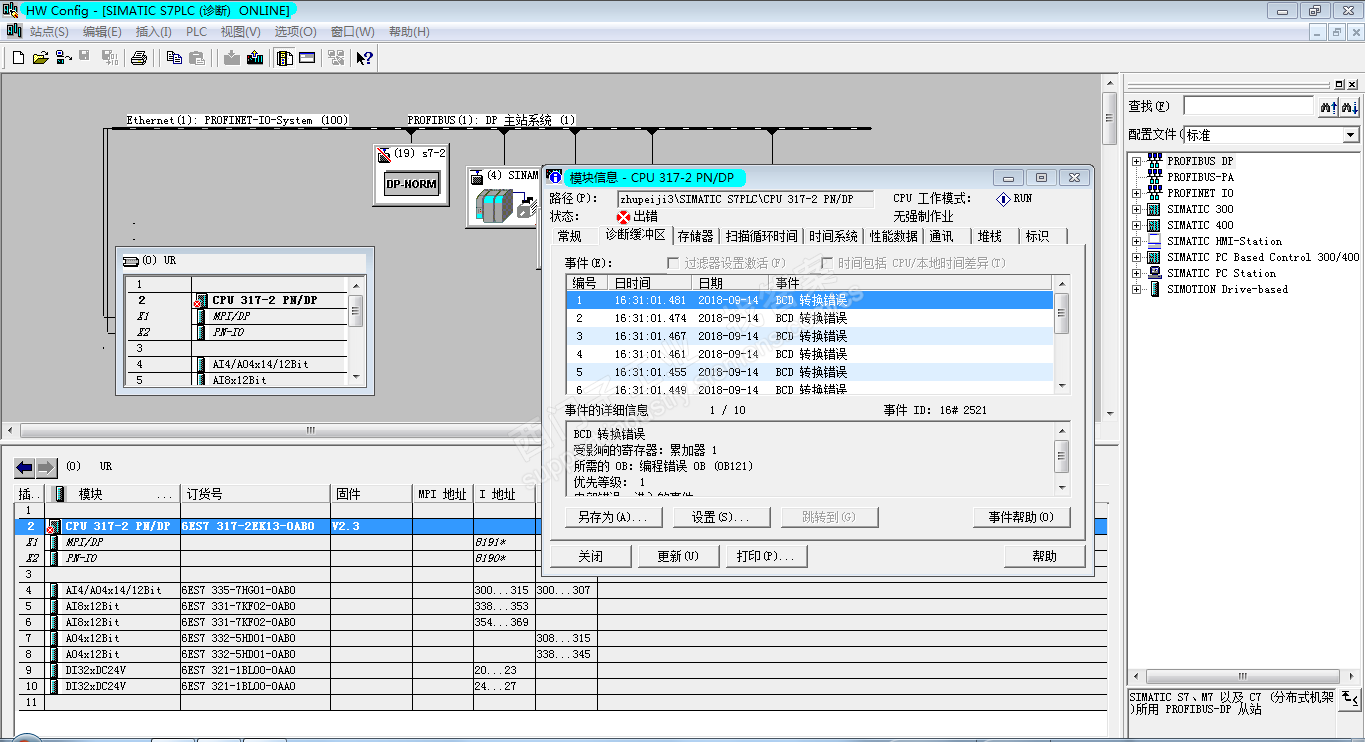This screenshot has width=1365, height=742.
Task: Click the SIMOTION Drive-based catalog icon
Action: click(x=1155, y=289)
